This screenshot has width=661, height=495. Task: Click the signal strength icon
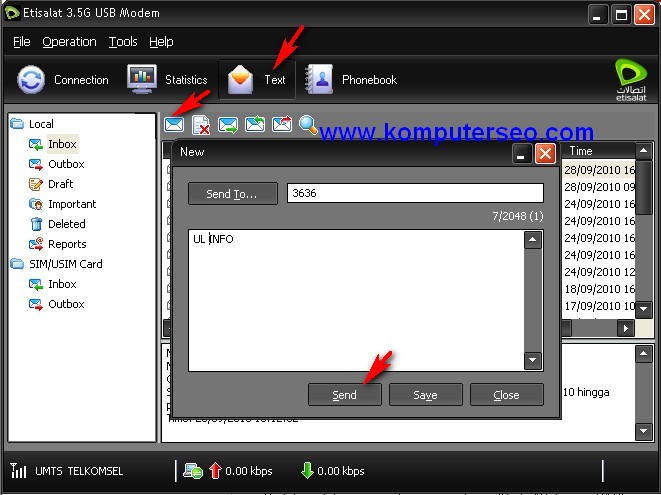pos(18,471)
